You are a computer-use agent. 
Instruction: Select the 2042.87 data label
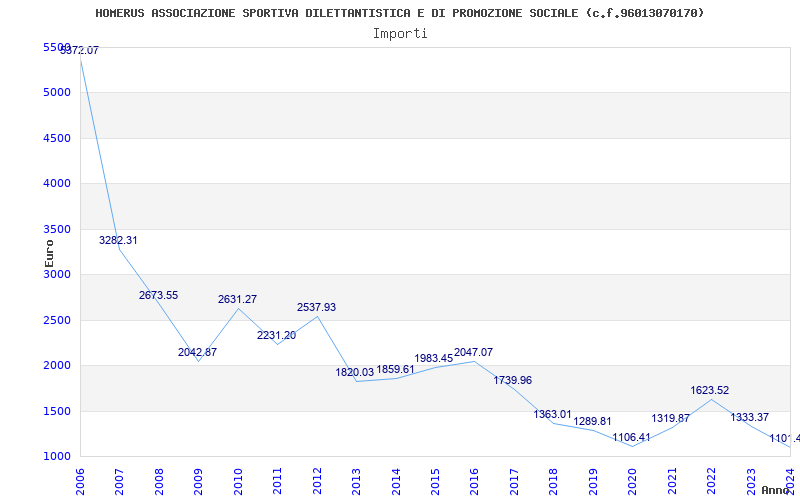[x=197, y=353]
